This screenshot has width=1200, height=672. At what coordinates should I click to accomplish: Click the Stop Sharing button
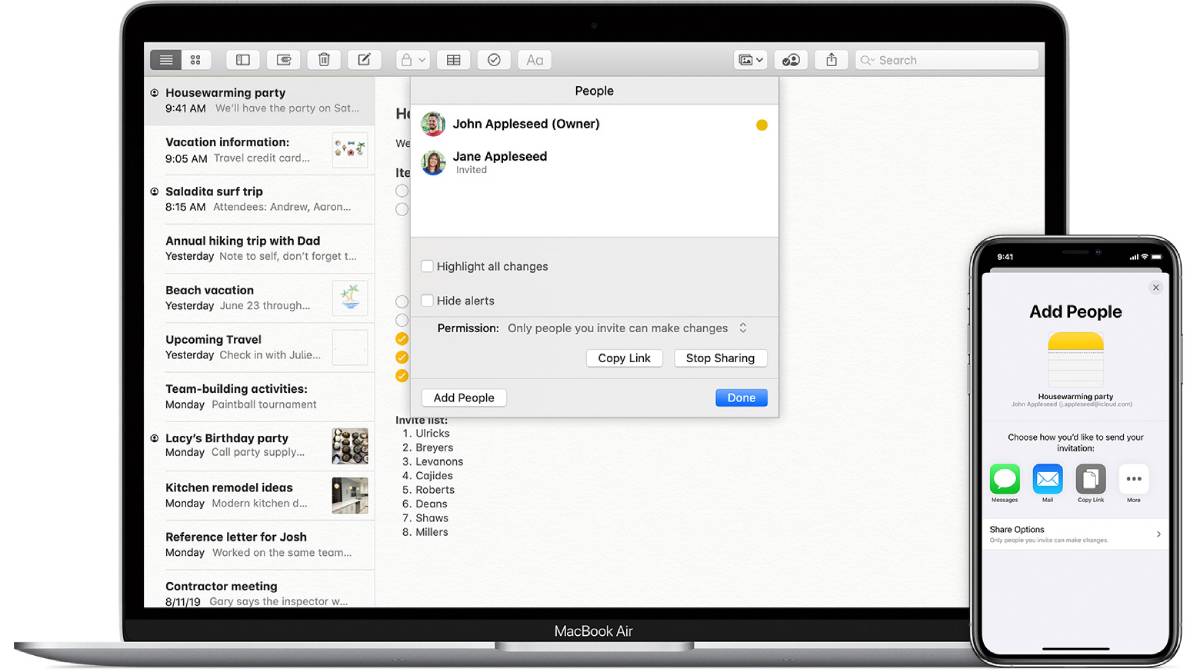[720, 358]
